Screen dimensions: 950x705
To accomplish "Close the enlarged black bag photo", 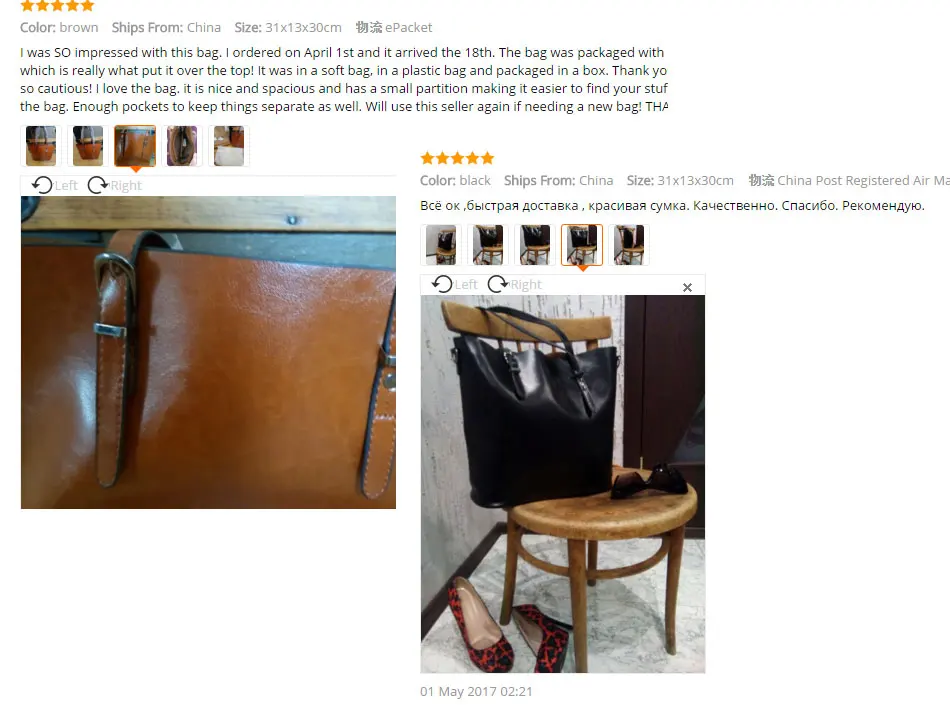I will 687,287.
